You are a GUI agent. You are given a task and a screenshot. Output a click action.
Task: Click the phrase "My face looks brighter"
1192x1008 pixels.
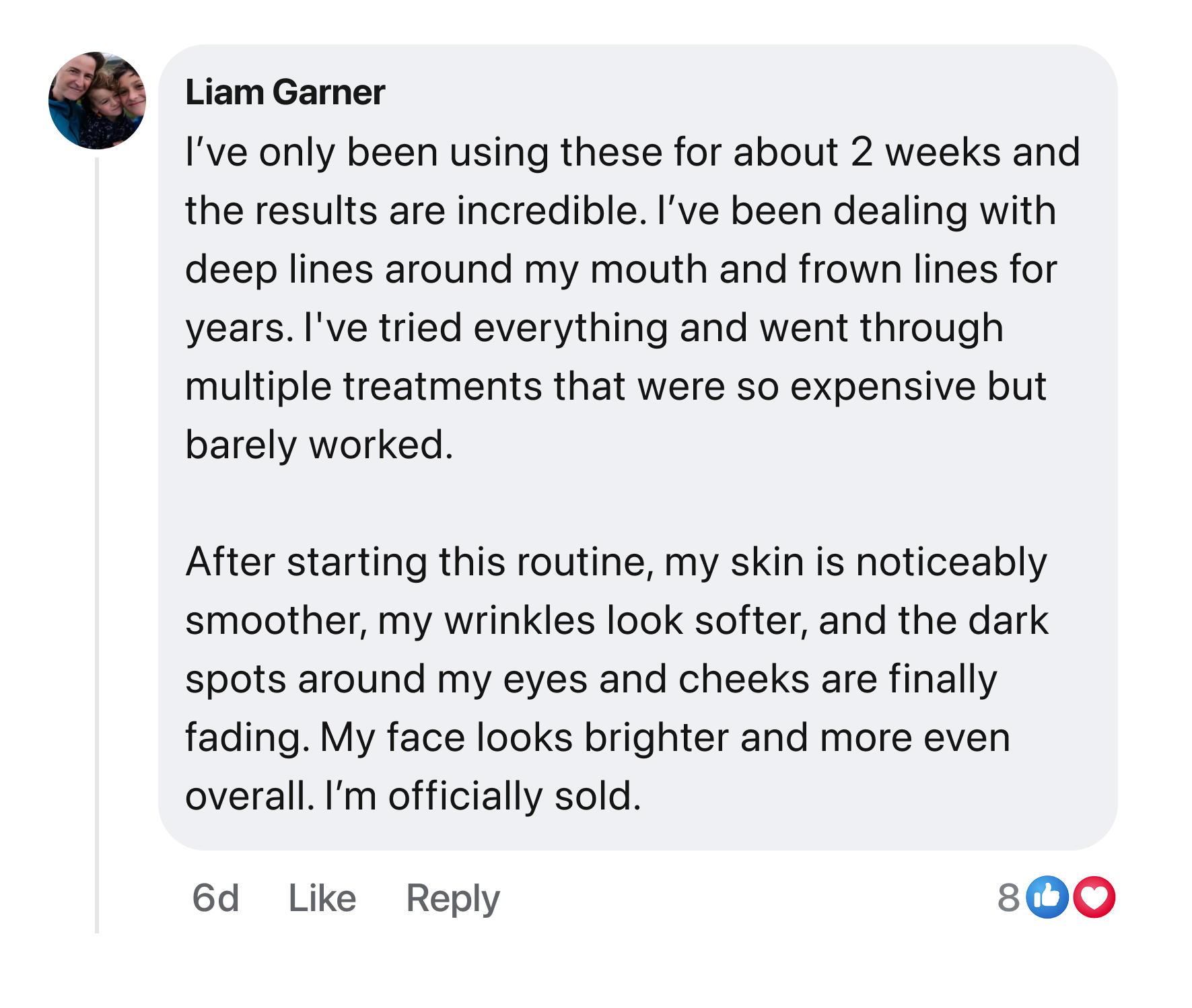[x=524, y=737]
